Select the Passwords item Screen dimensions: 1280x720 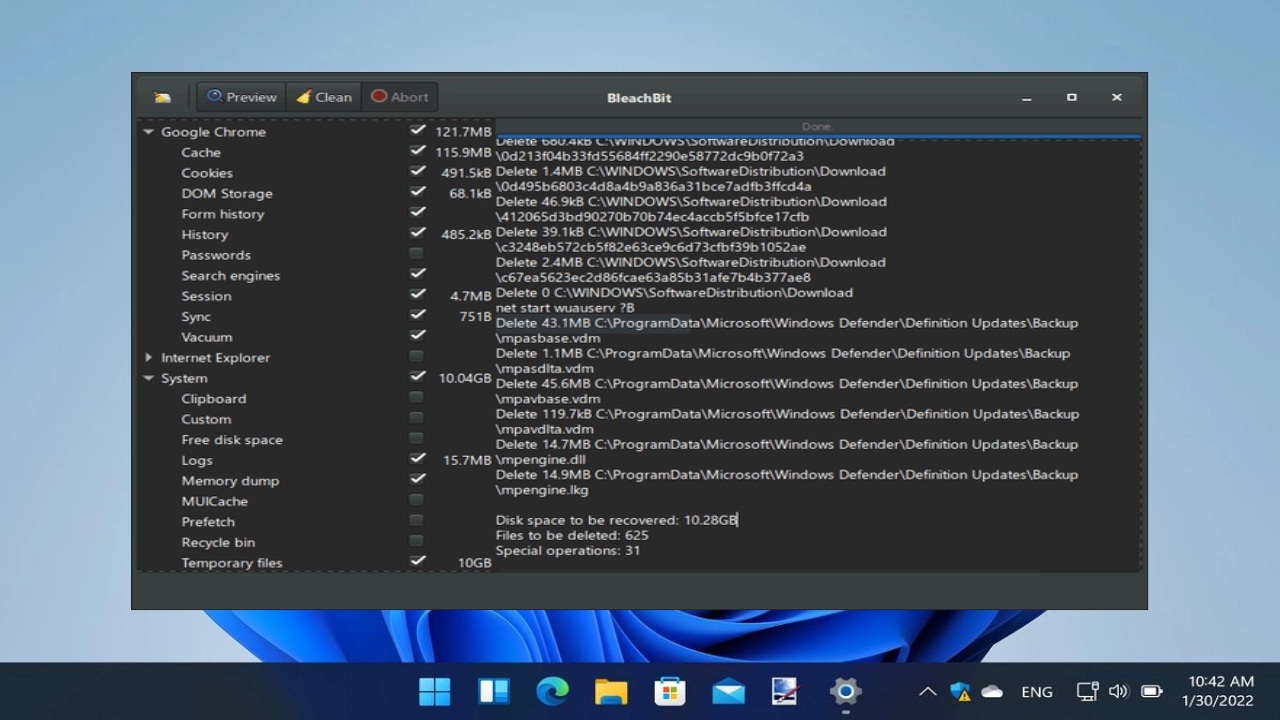click(x=216, y=255)
